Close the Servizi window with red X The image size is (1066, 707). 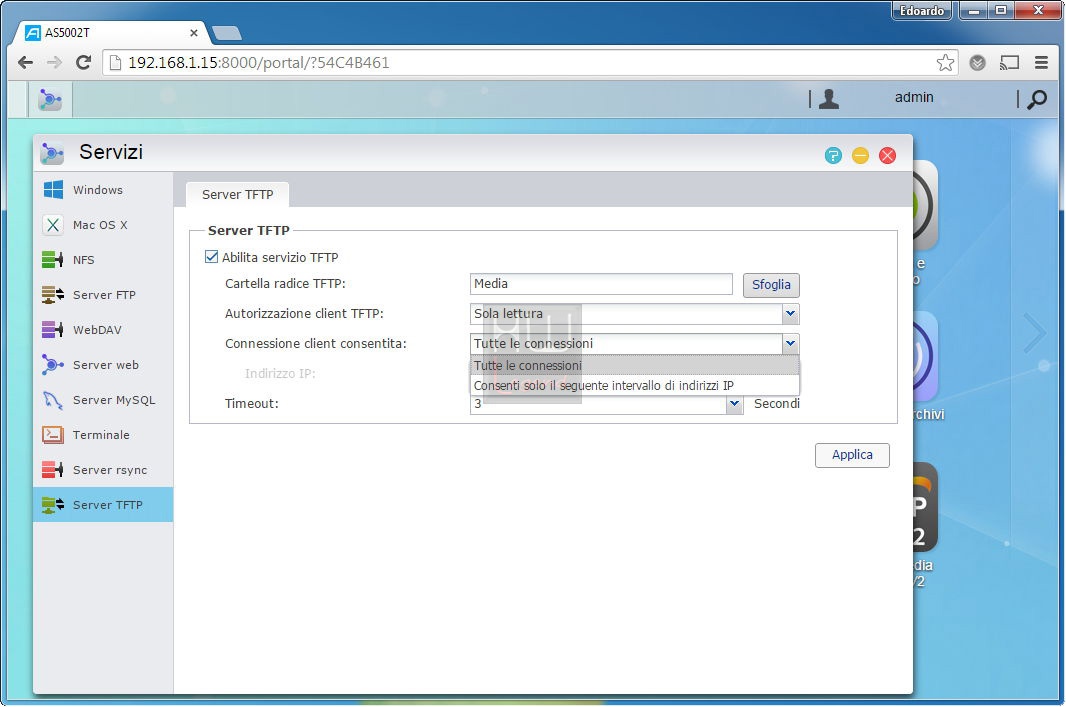(887, 156)
